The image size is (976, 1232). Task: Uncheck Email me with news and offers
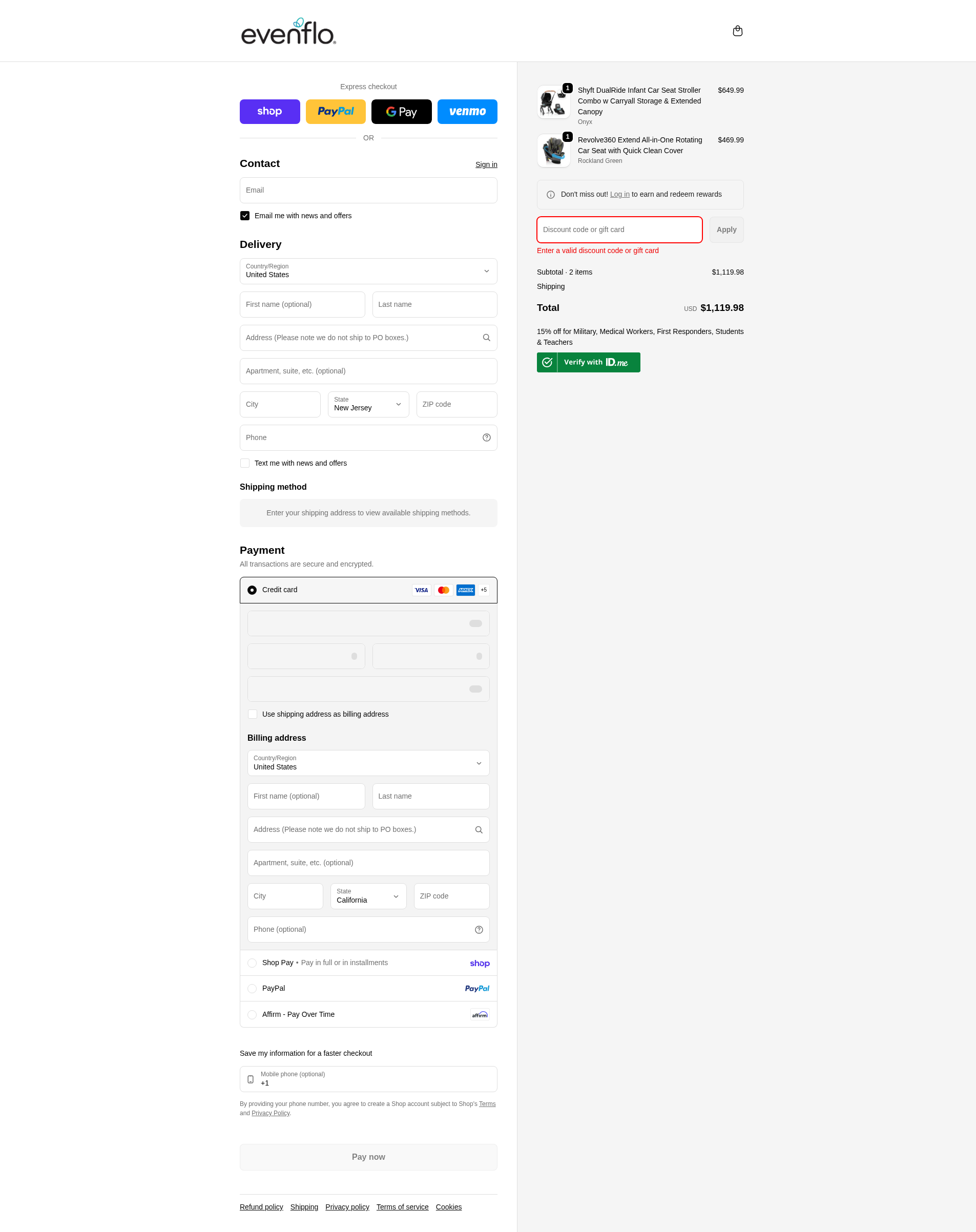coord(244,216)
